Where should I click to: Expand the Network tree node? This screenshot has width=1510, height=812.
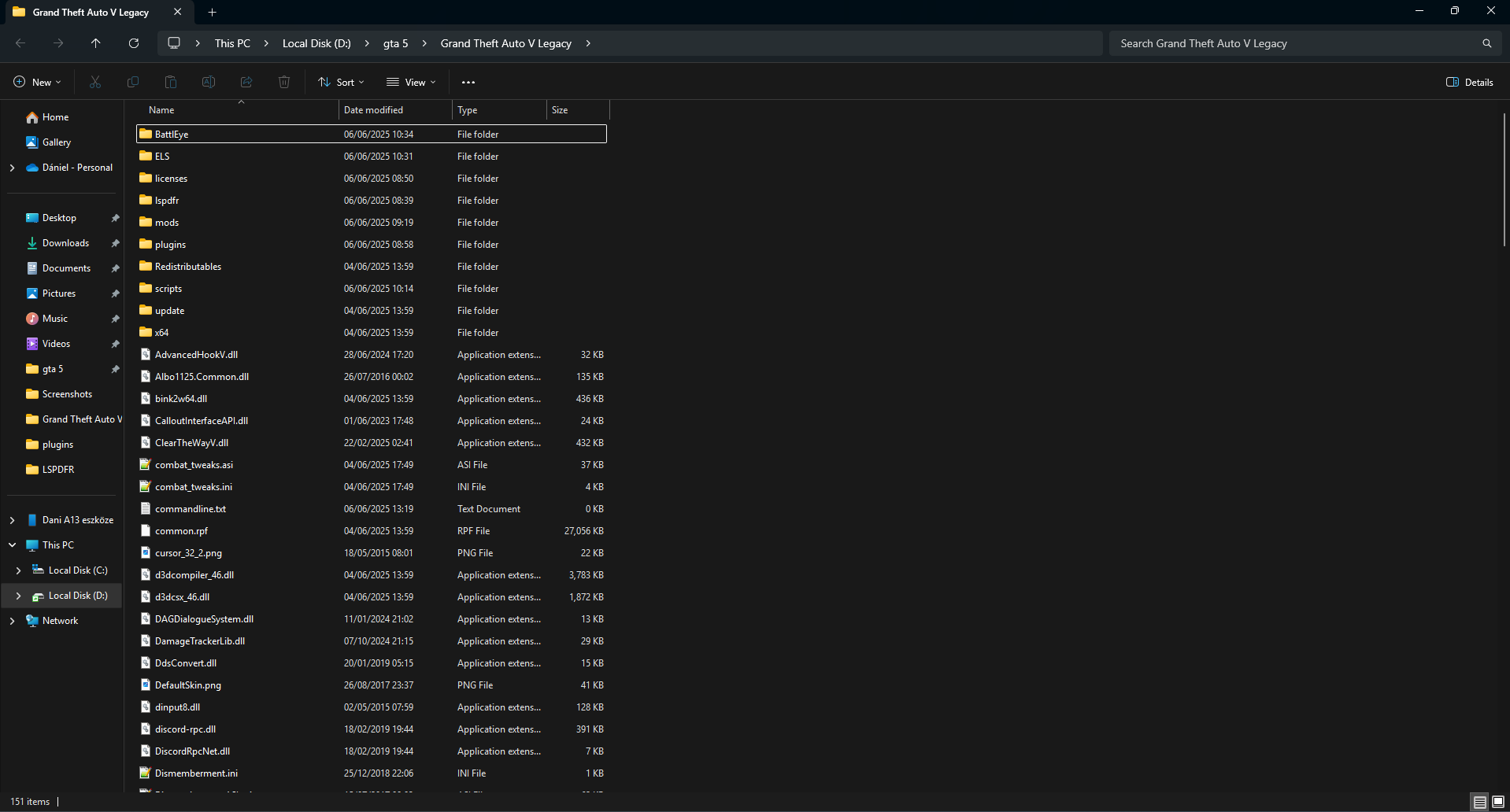pyautogui.click(x=12, y=621)
